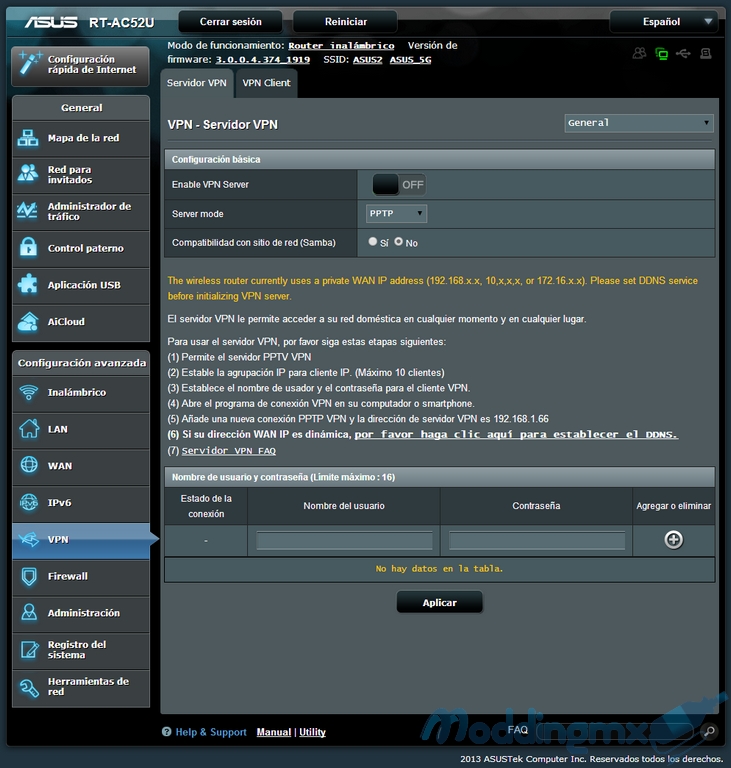Viewport: 731px width, 768px height.
Task: Select the Aplicación USB puzzle icon
Action: [28, 285]
